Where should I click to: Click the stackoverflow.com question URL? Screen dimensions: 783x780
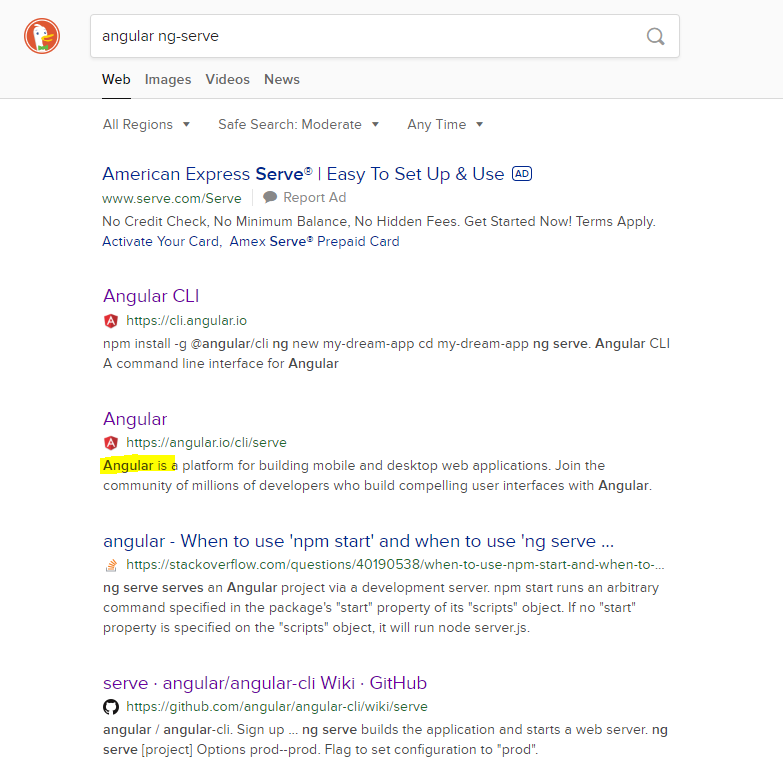click(395, 565)
